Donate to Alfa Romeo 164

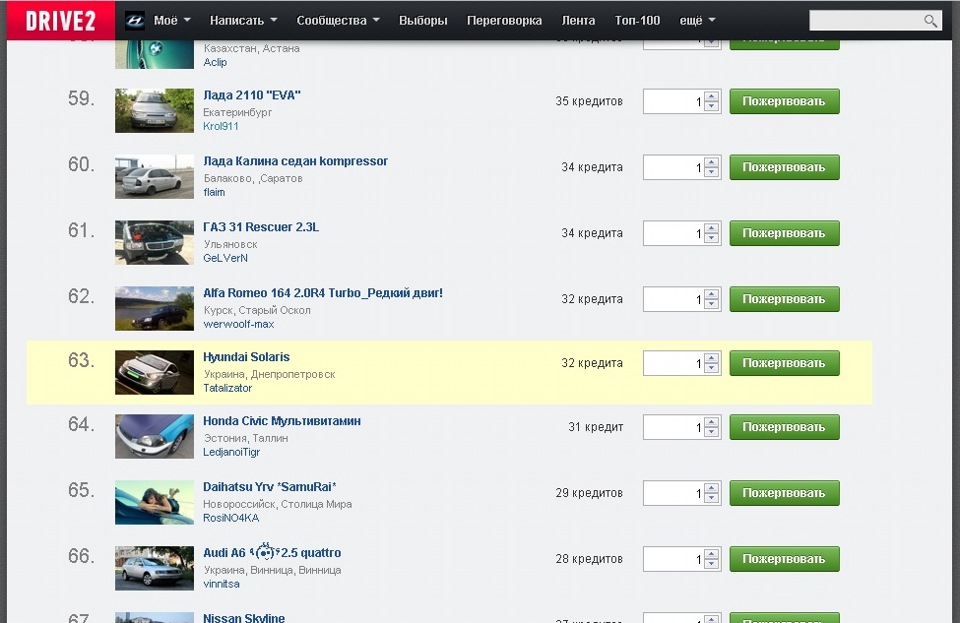pyautogui.click(x=784, y=300)
